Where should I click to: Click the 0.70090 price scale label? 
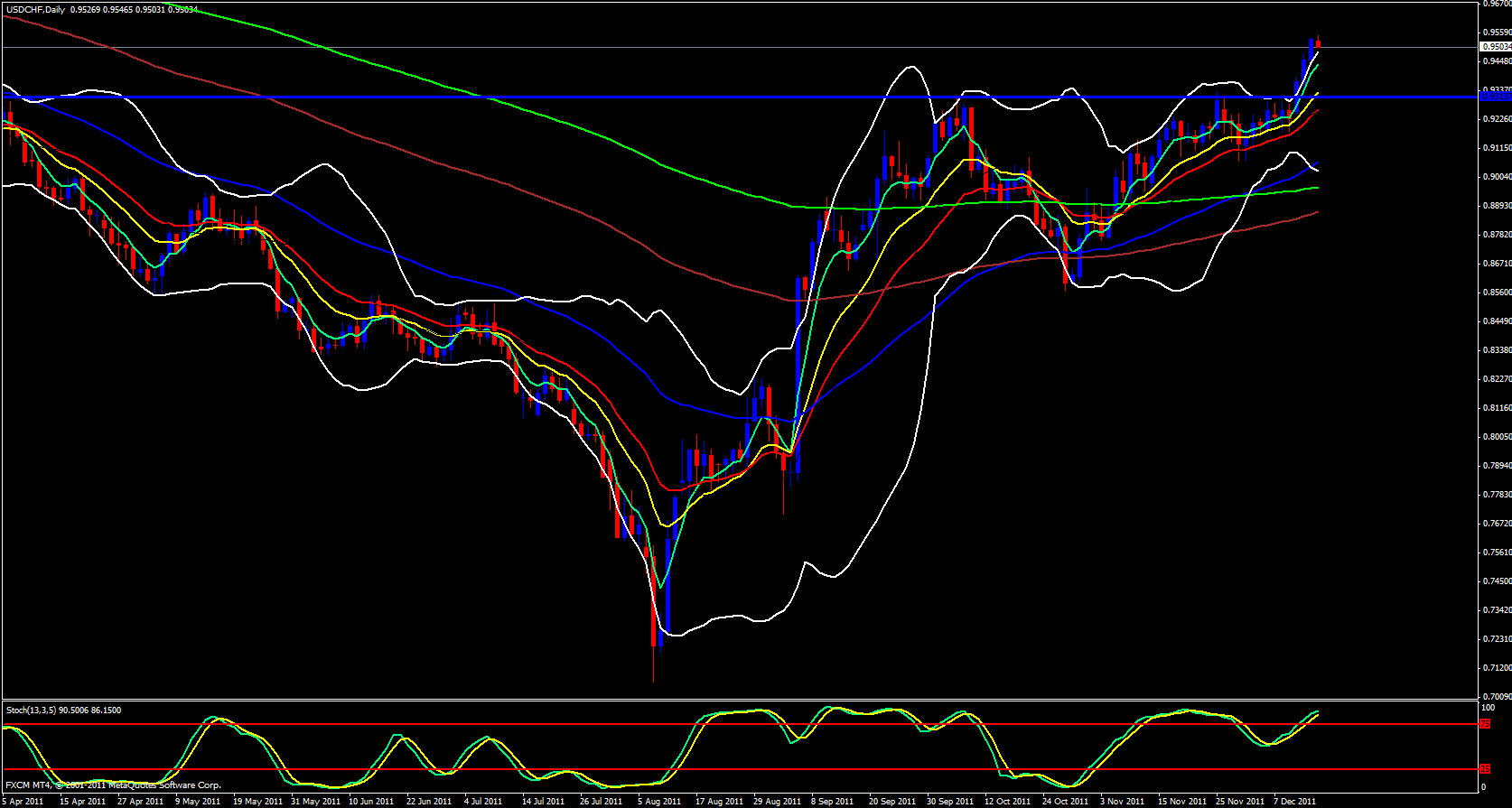(x=1497, y=696)
